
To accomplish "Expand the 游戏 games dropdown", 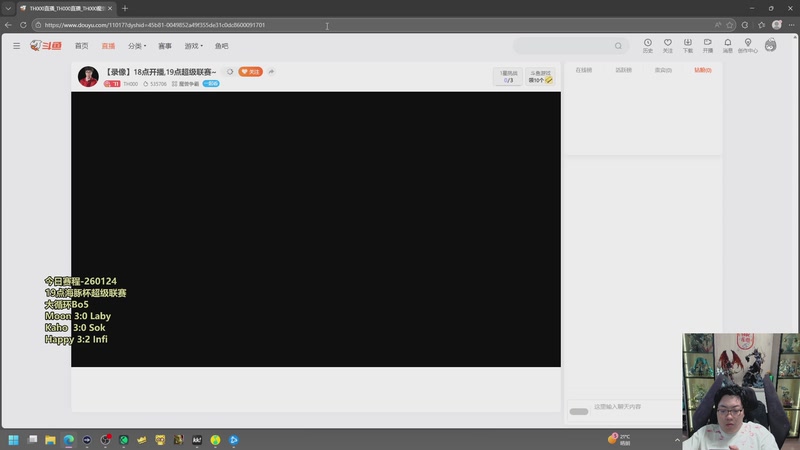I will [x=193, y=46].
